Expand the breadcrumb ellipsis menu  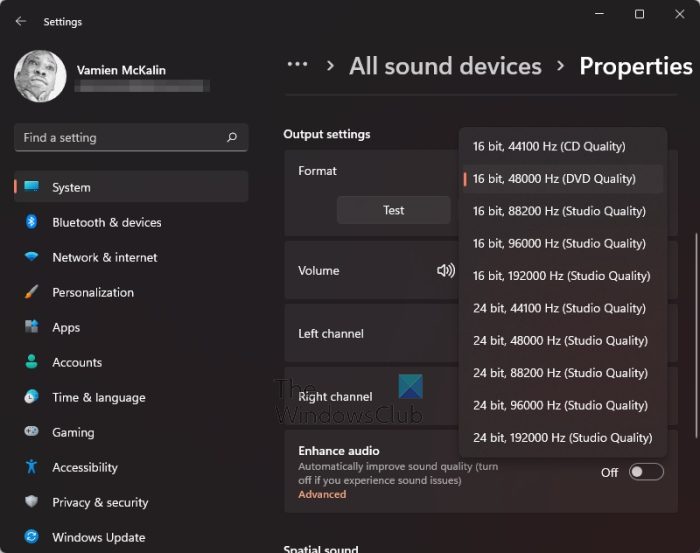click(x=297, y=66)
